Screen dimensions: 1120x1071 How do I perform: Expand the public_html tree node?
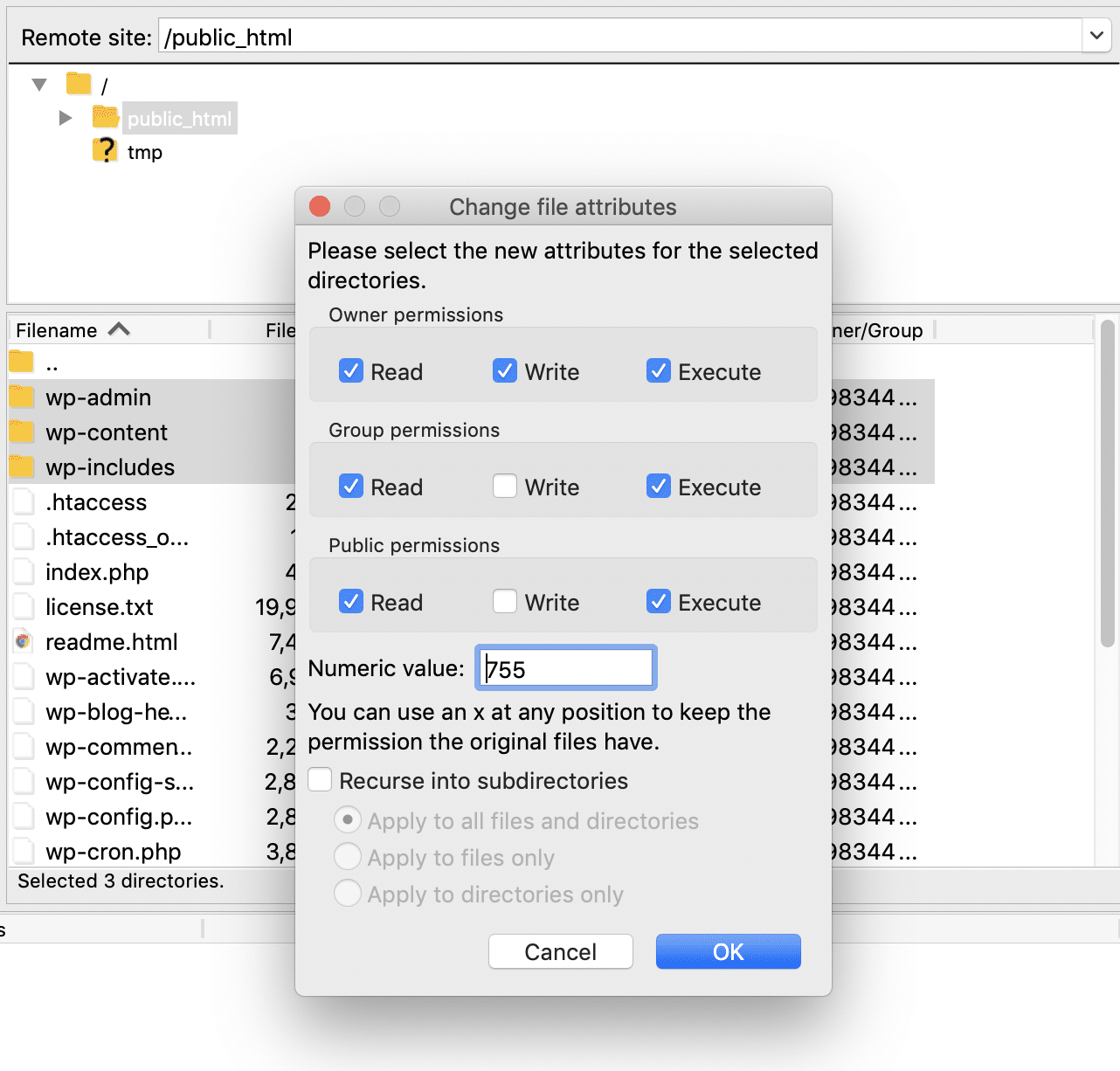(65, 117)
